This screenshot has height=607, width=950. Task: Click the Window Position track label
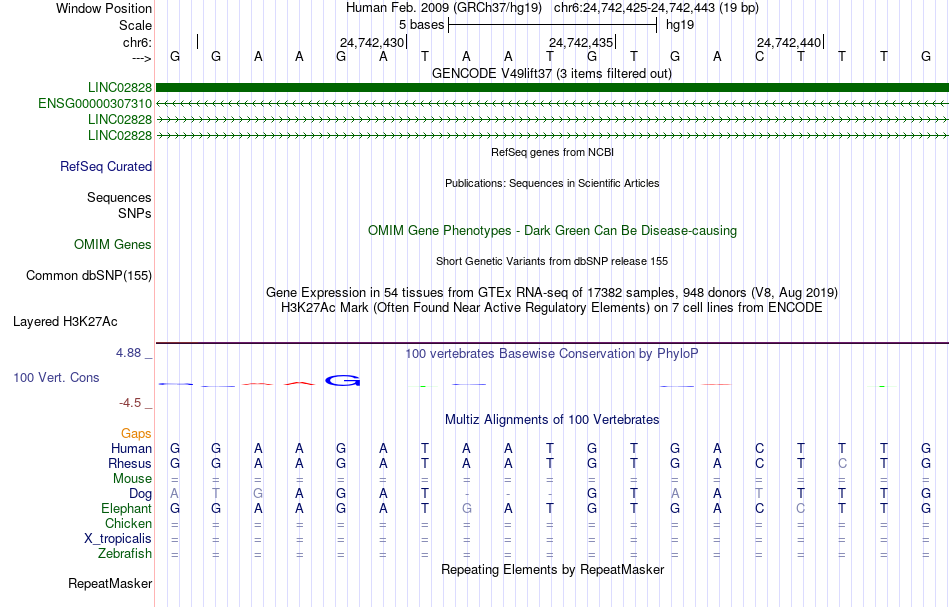(104, 8)
